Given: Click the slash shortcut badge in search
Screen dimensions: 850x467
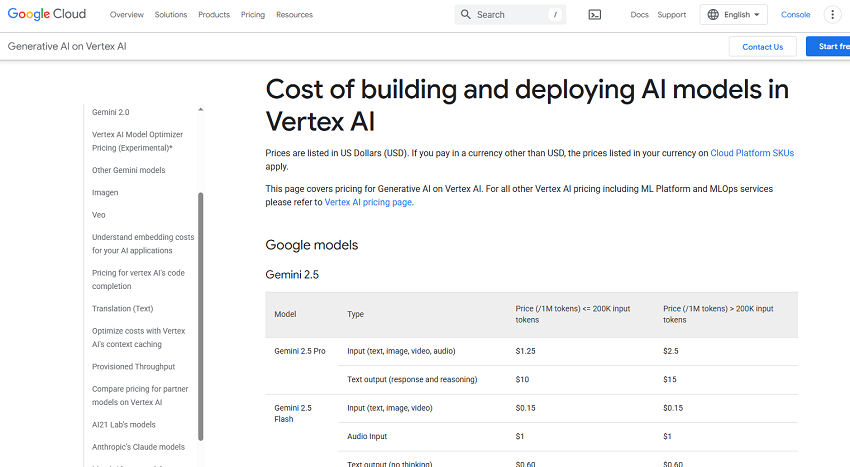Looking at the screenshot, I should pos(555,15).
